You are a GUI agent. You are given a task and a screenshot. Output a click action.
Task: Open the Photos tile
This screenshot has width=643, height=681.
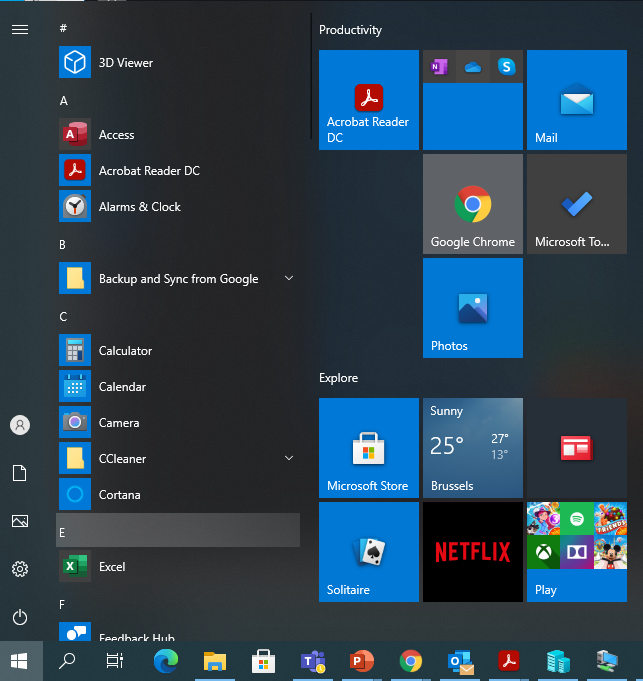[x=473, y=308]
